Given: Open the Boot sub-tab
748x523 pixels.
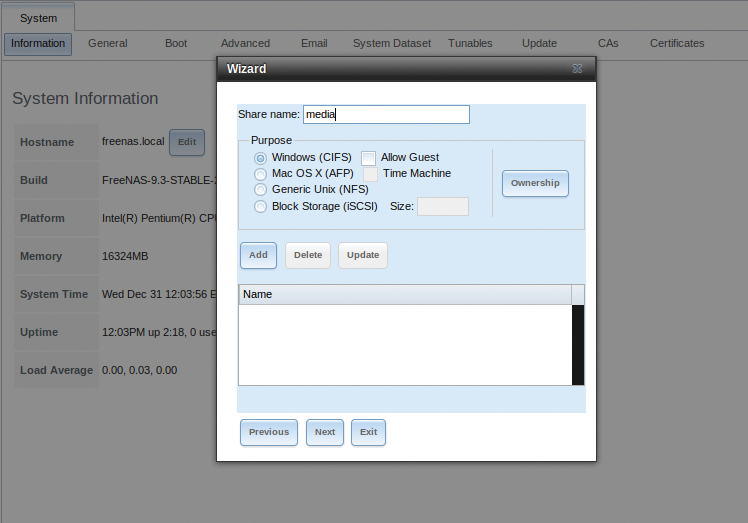Looking at the screenshot, I should (x=176, y=43).
